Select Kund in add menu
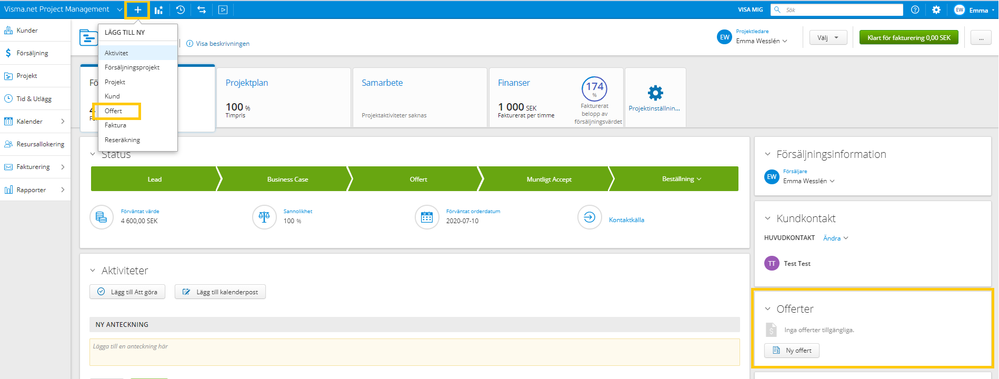 pos(138,96)
